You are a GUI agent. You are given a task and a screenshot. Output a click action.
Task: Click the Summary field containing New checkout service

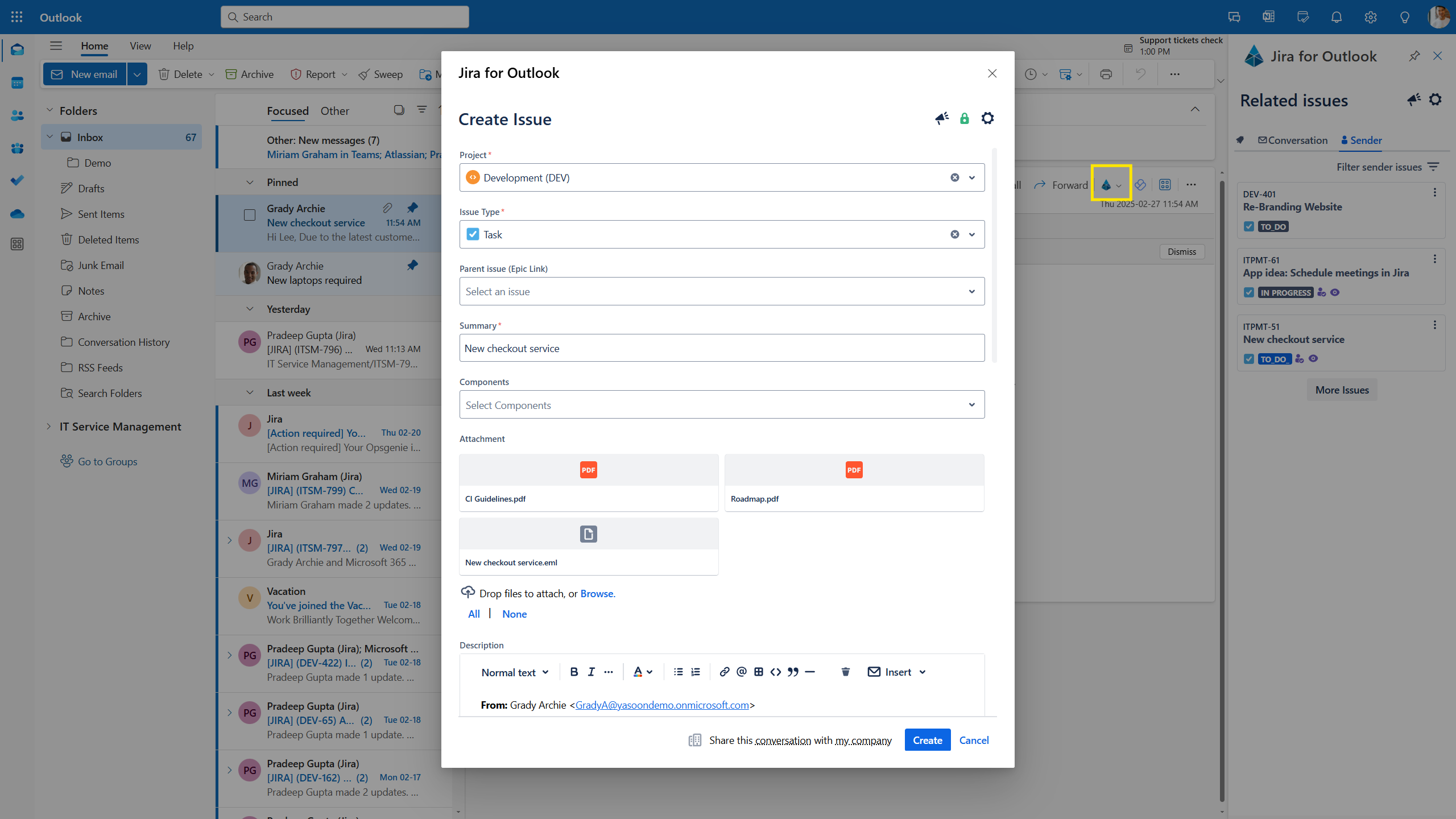pos(722,348)
